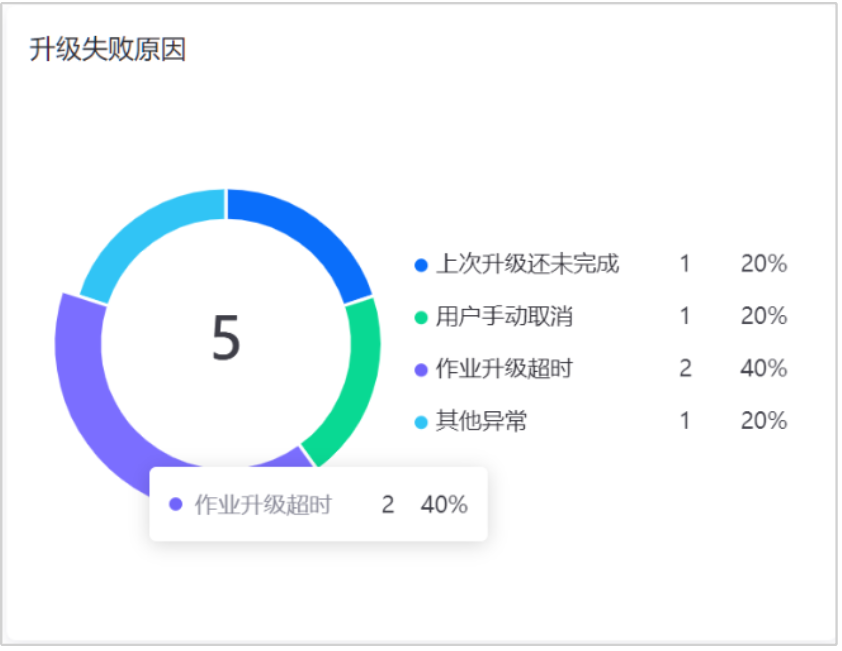
Task: Click the blue dot beside 上次升级还未完成
Action: pyautogui.click(x=421, y=265)
